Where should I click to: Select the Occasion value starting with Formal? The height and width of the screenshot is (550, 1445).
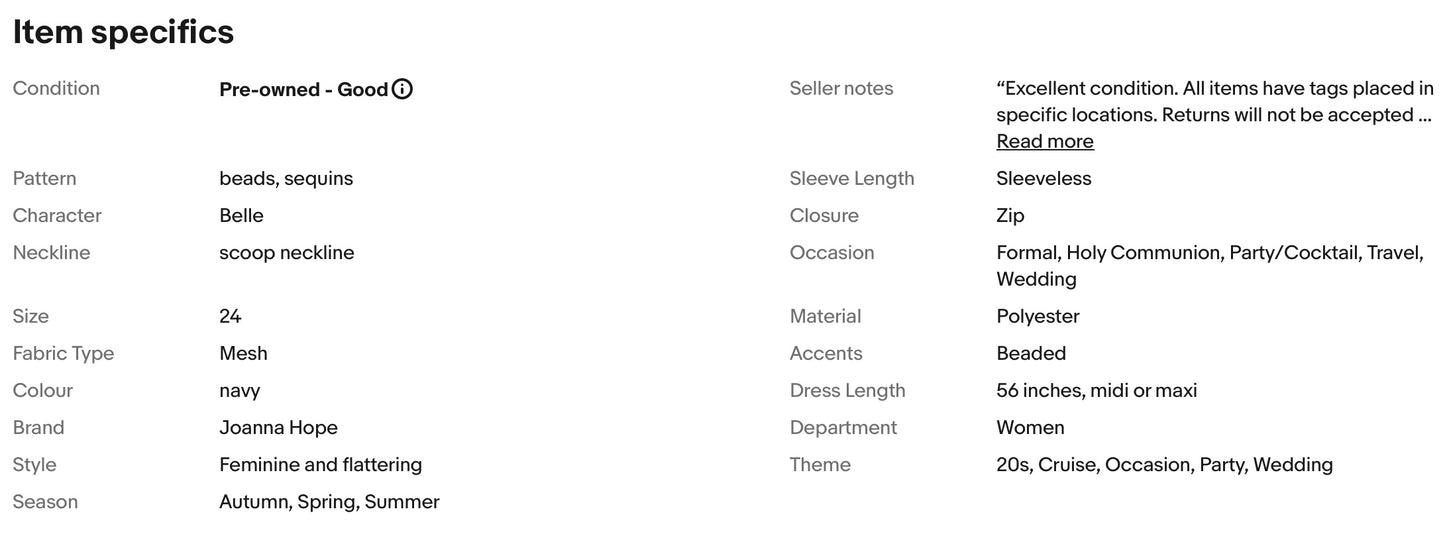point(1210,266)
